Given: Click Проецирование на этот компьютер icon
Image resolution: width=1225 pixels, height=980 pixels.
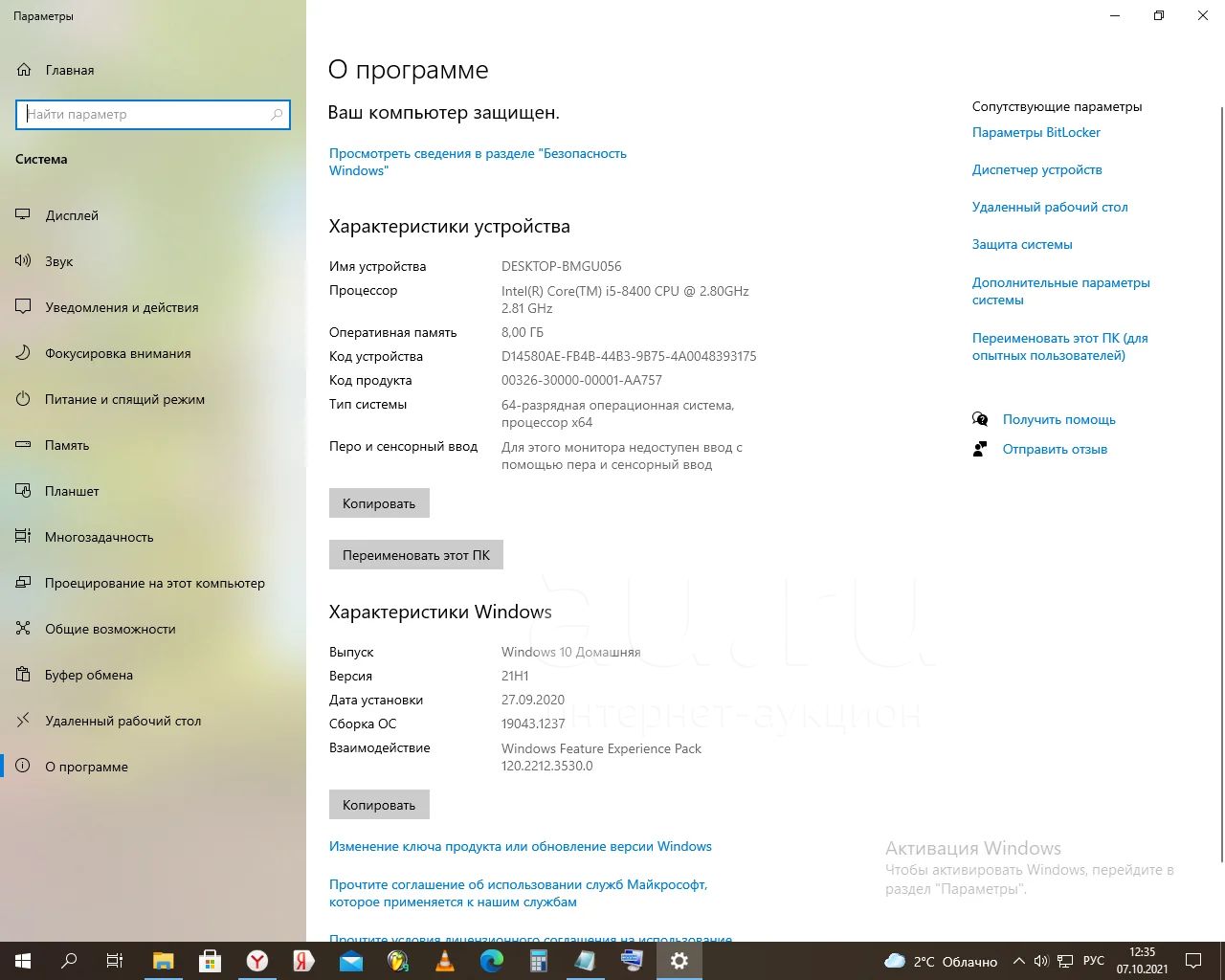Looking at the screenshot, I should [24, 583].
